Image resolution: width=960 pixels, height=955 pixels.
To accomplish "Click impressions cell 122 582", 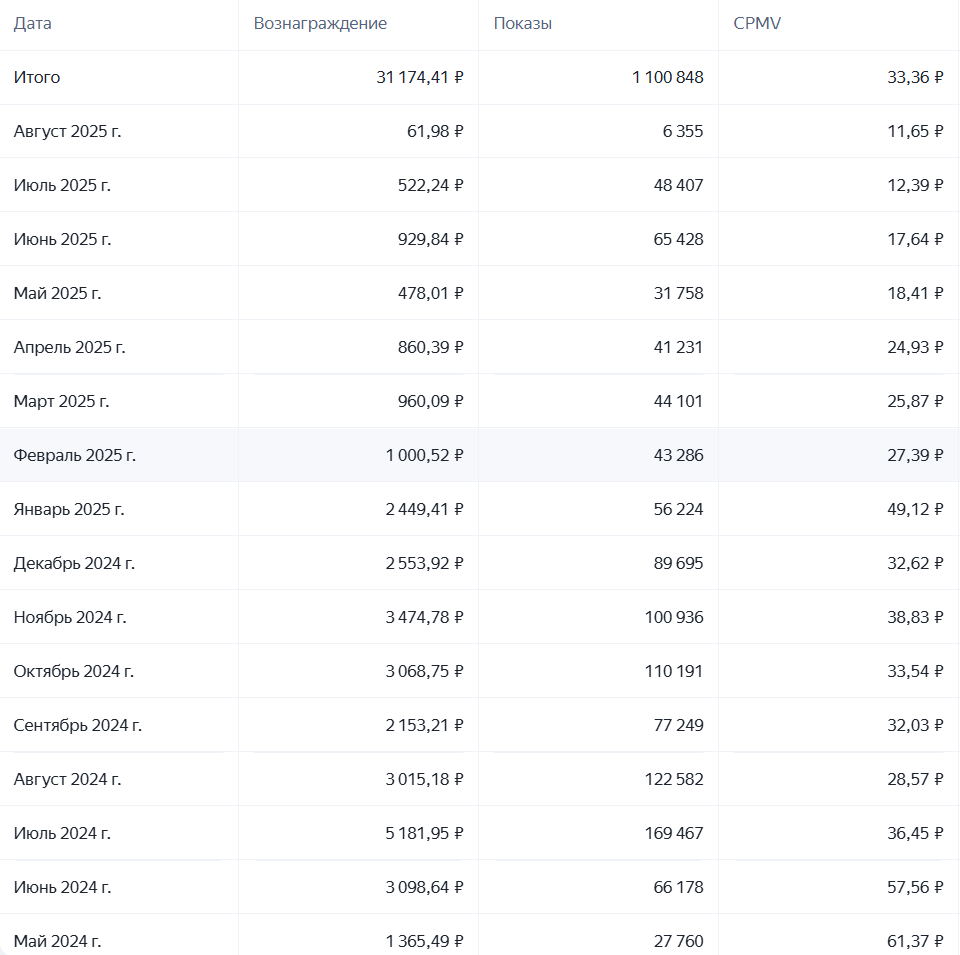I will tap(674, 780).
